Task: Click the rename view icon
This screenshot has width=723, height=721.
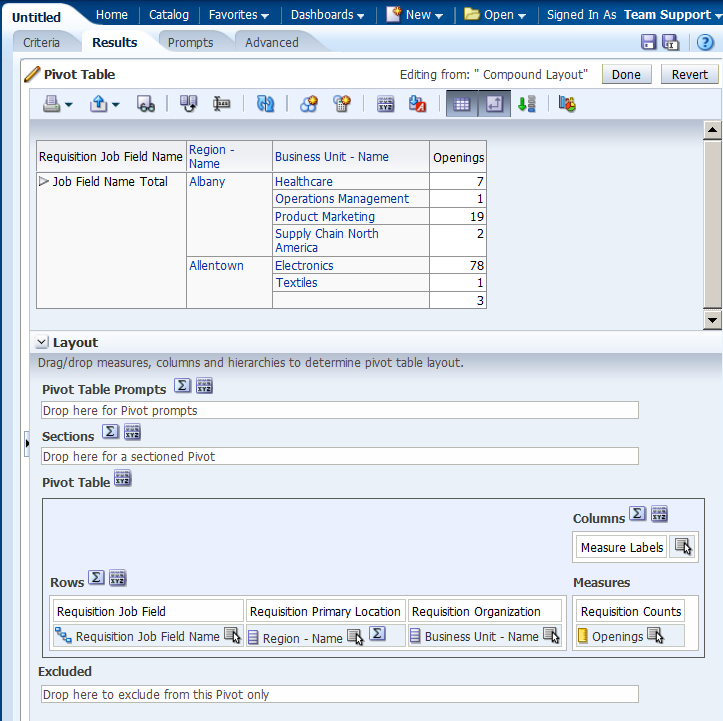Action: click(221, 104)
